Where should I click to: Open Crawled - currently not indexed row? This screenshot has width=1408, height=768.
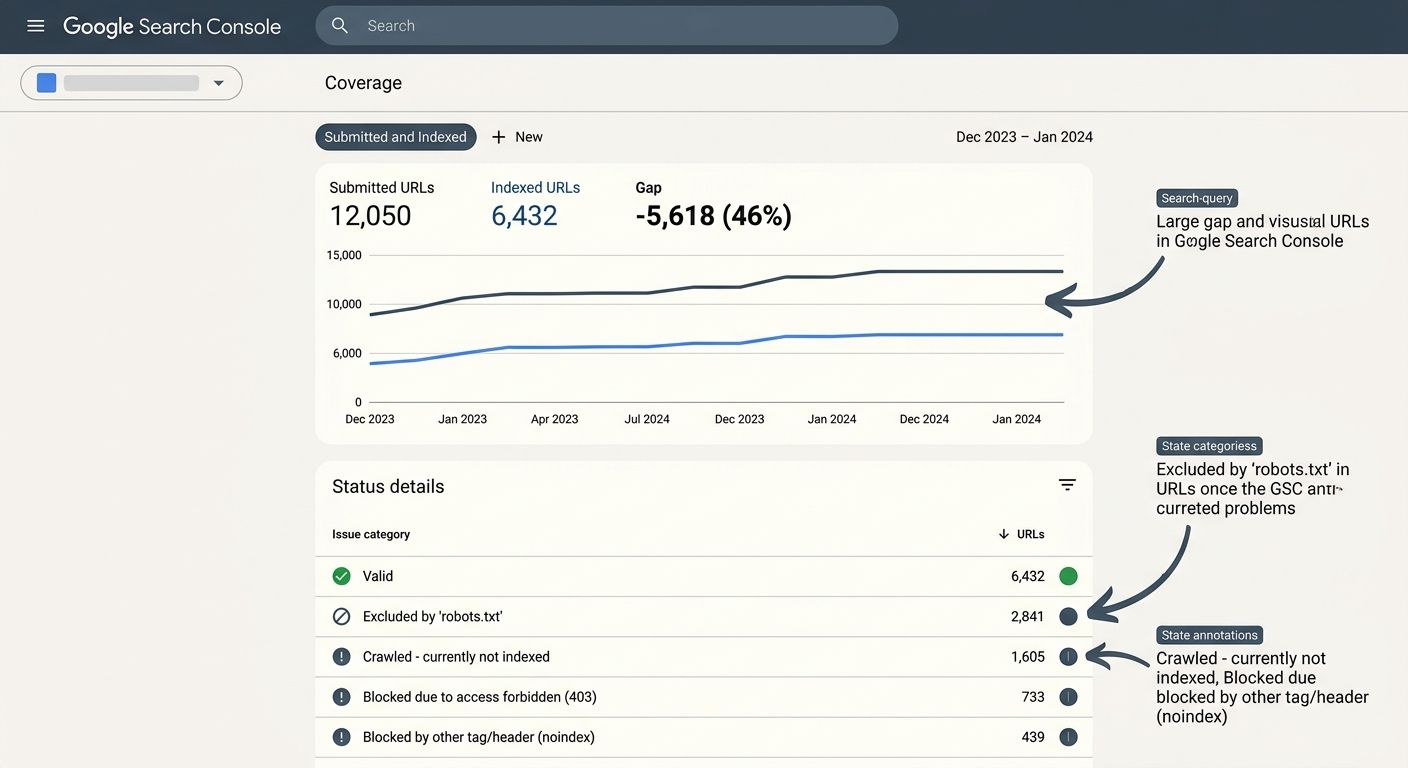pos(704,657)
